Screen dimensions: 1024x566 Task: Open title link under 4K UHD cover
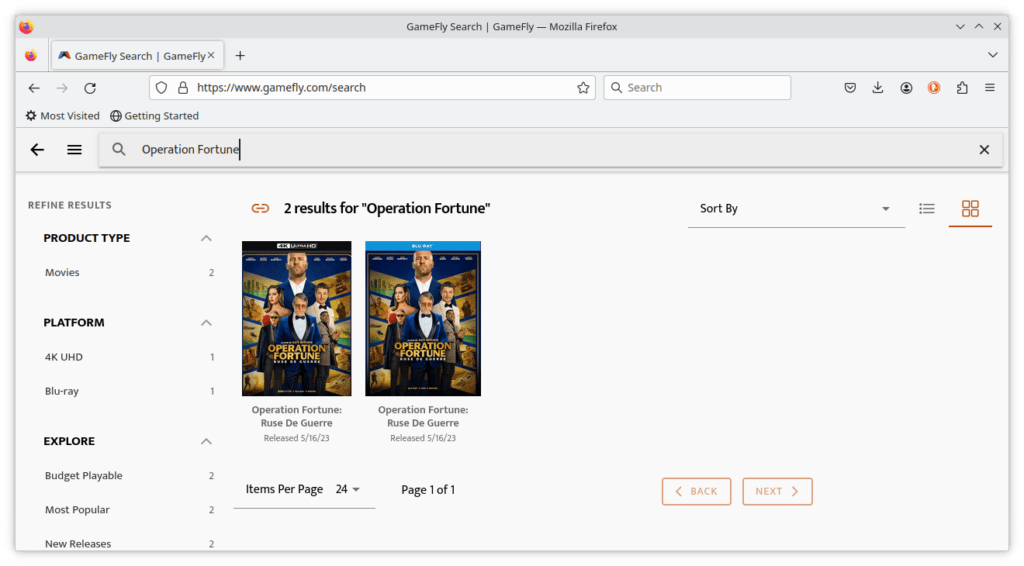(x=296, y=417)
